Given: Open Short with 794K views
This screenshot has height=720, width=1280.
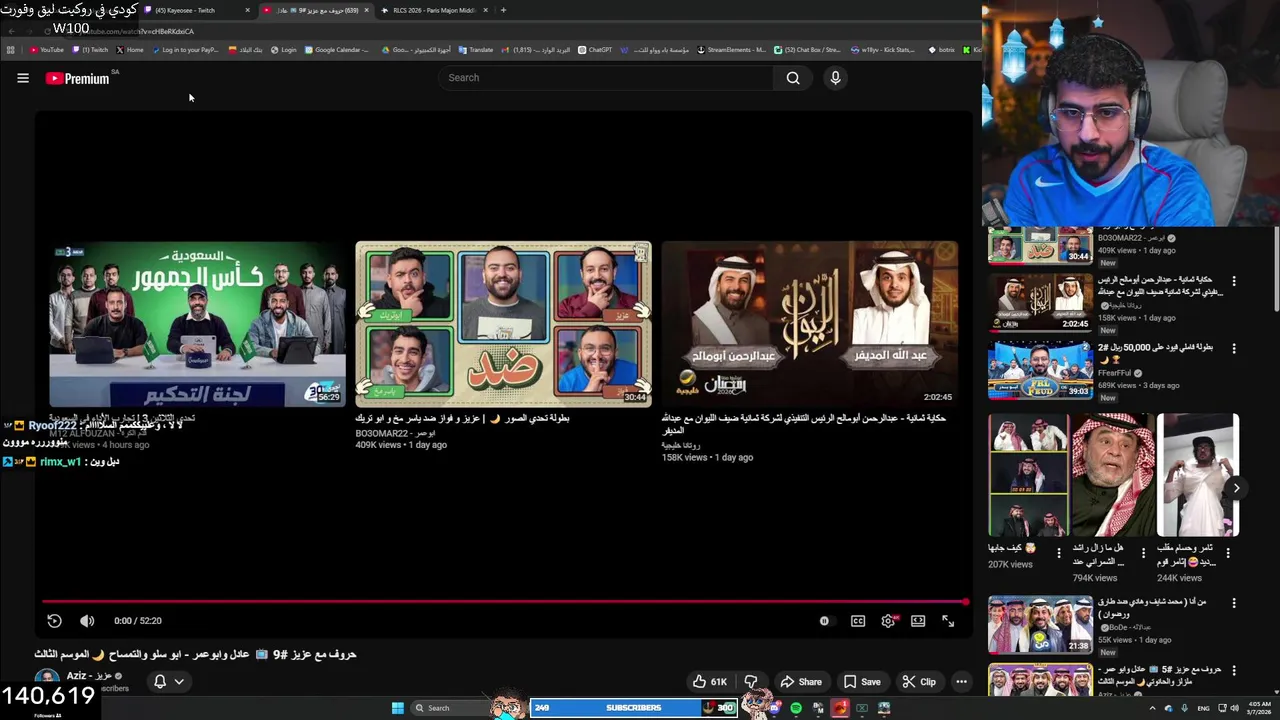Looking at the screenshot, I should click(x=1112, y=475).
